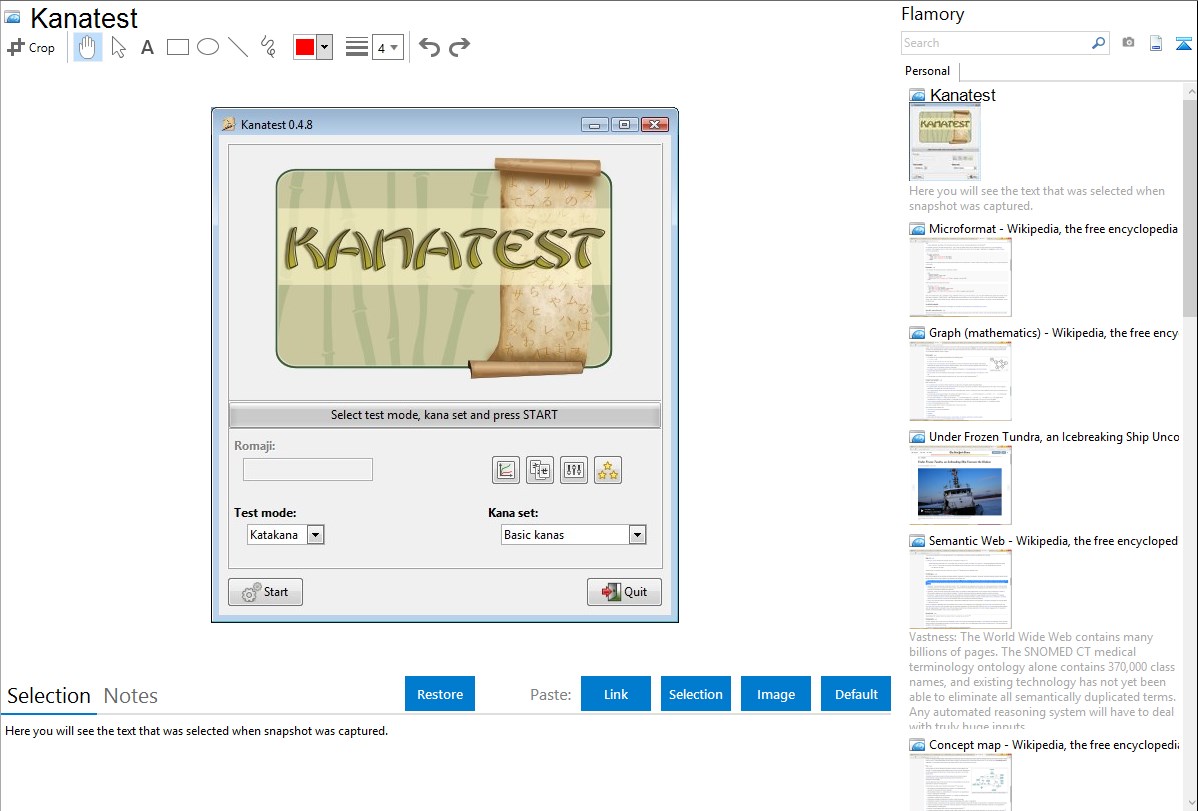This screenshot has height=811, width=1198.
Task: Click the Image paste button
Action: [x=776, y=694]
